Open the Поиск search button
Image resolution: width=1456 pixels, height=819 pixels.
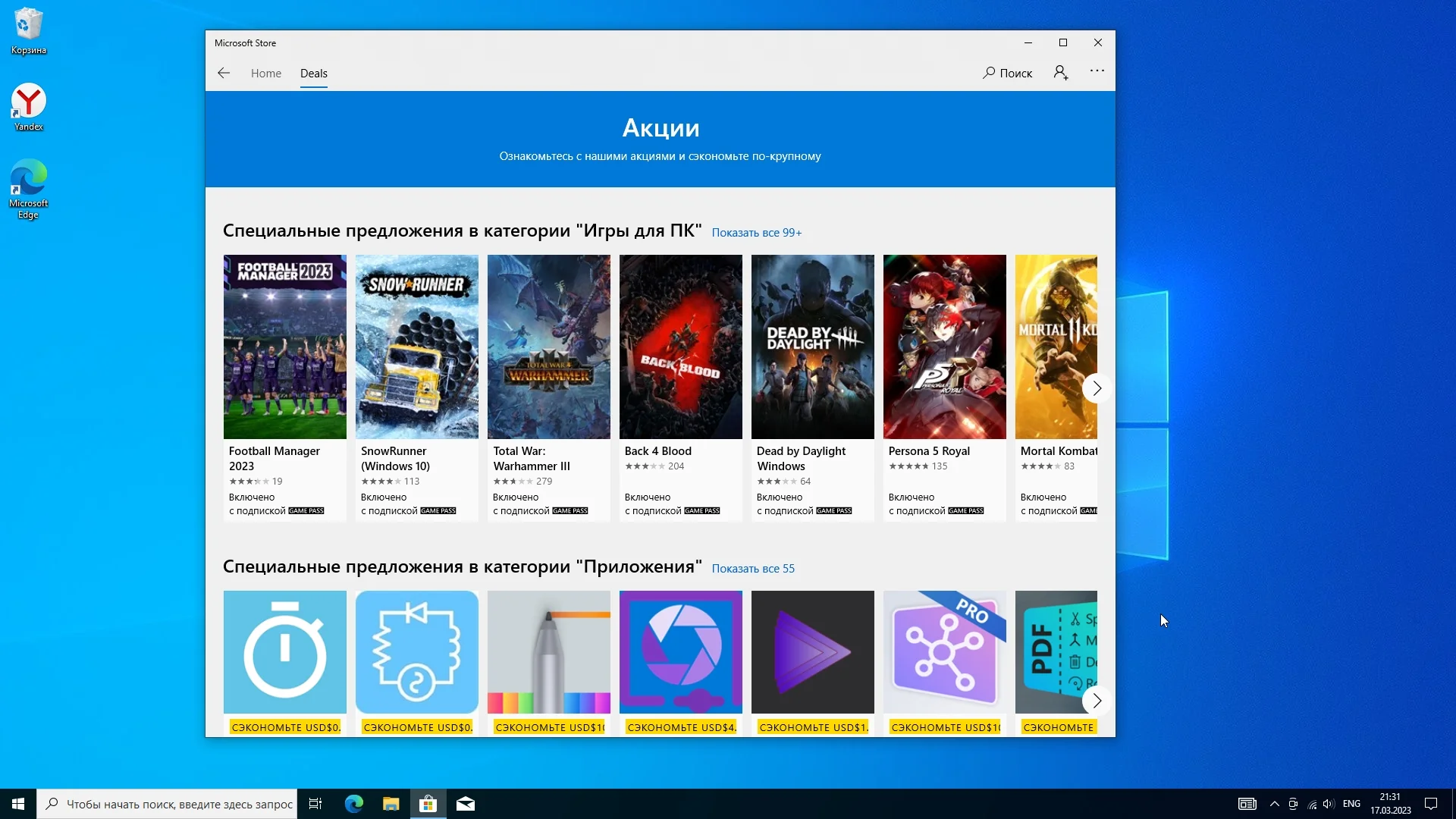pos(1008,74)
